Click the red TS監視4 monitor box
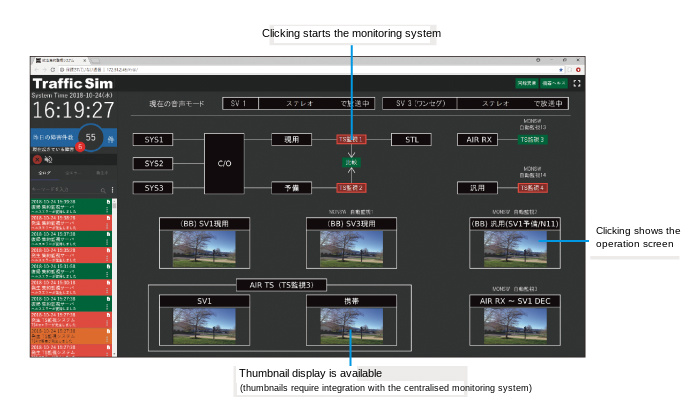Screen dimensions: 700x420 (533, 188)
